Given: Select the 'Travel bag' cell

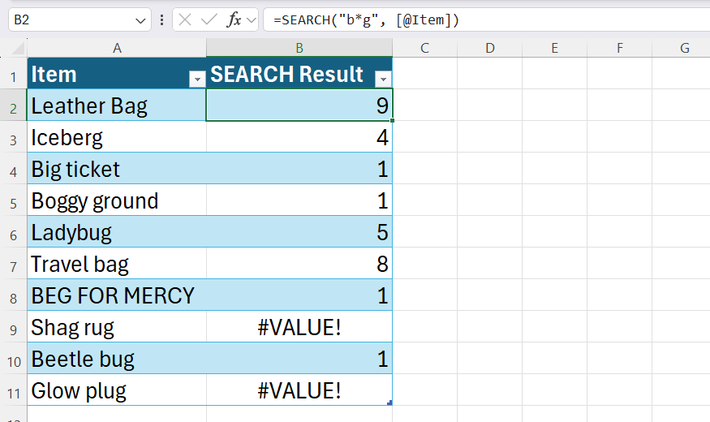Looking at the screenshot, I should (117, 264).
